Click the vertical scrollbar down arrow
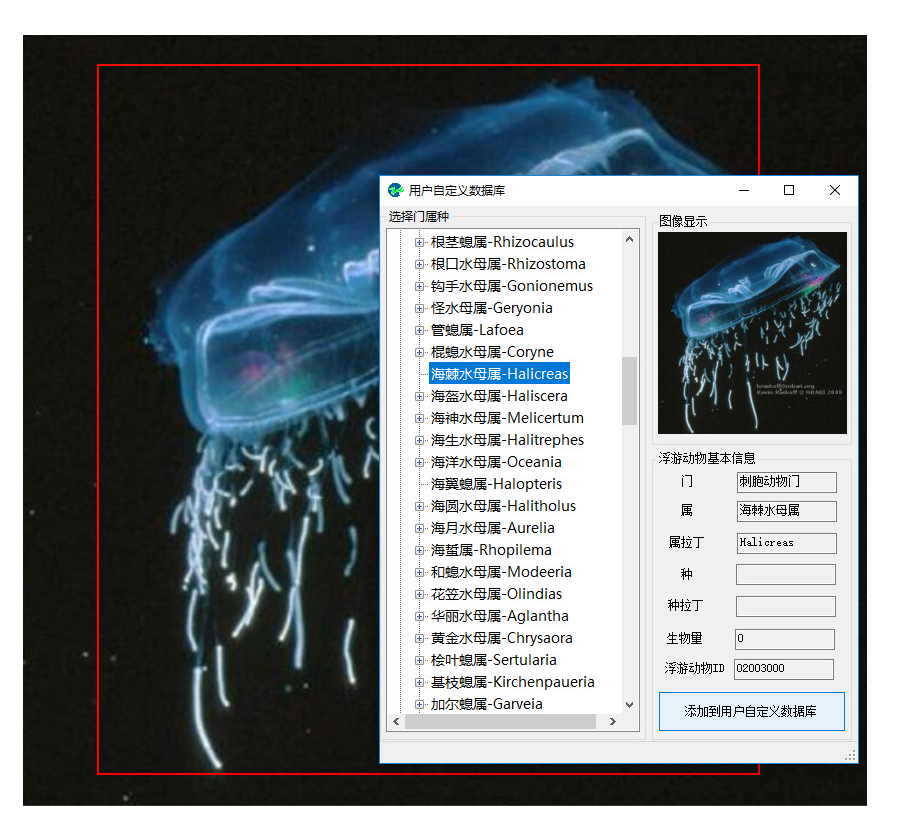913x831 pixels. click(x=629, y=704)
